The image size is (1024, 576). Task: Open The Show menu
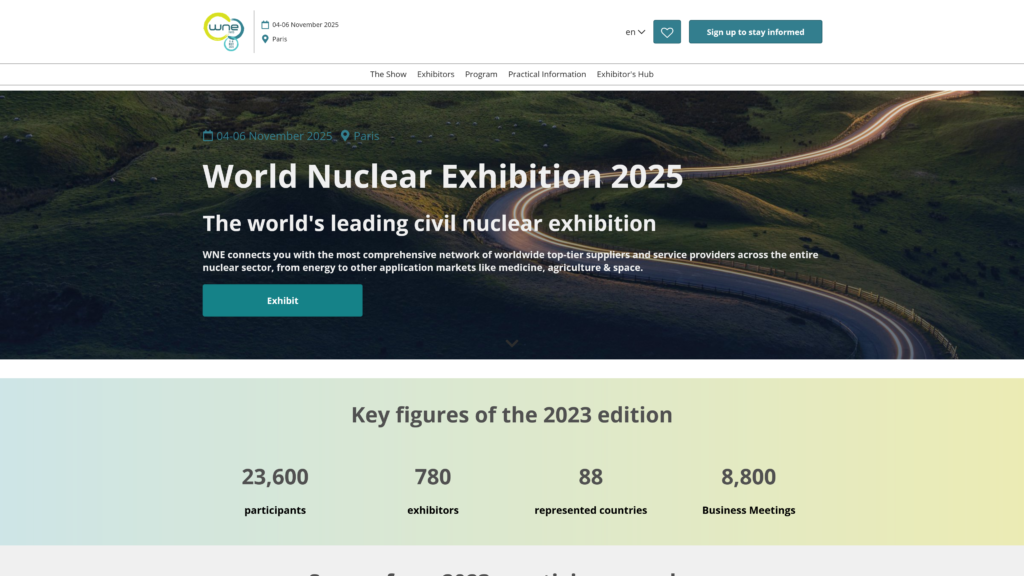tap(388, 74)
